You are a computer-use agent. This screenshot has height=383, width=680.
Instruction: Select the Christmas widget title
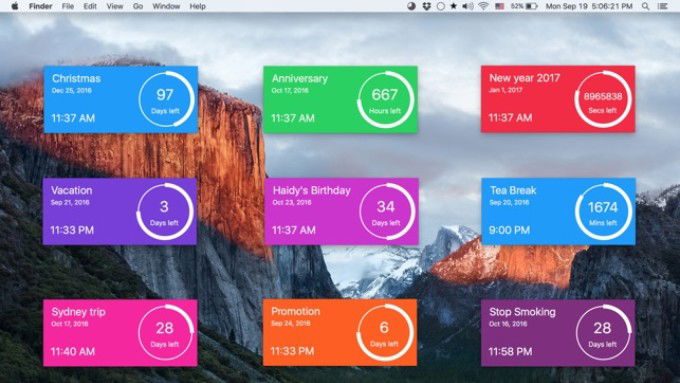(x=76, y=79)
